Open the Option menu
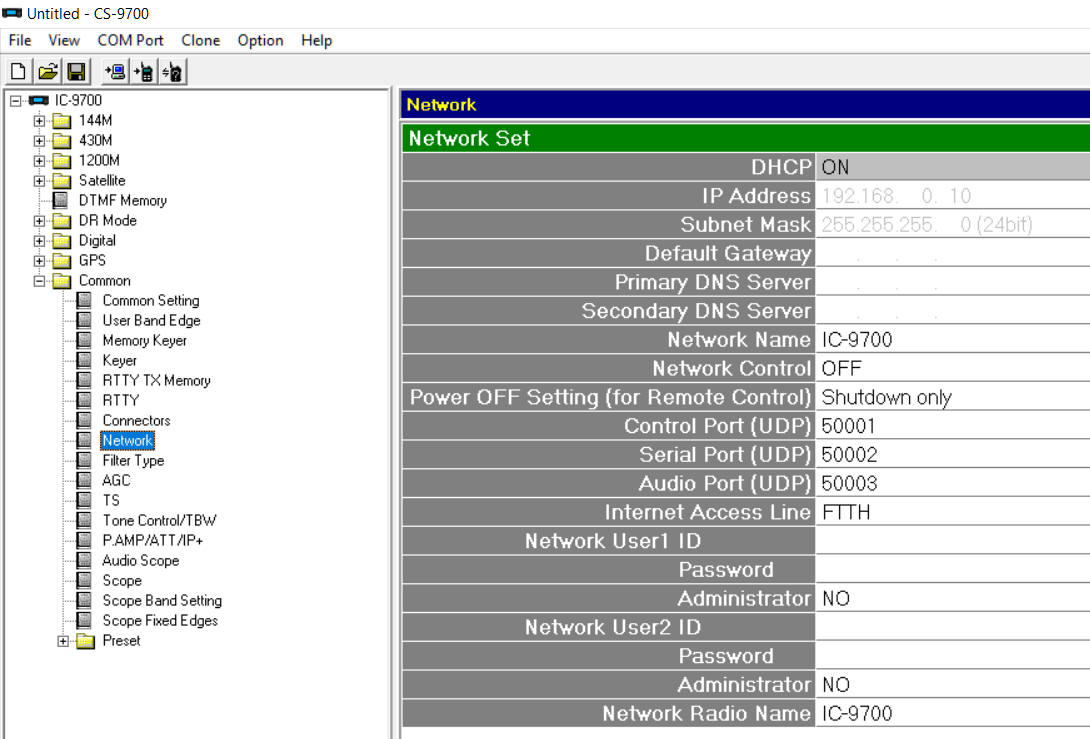The image size is (1090, 739). (x=260, y=40)
